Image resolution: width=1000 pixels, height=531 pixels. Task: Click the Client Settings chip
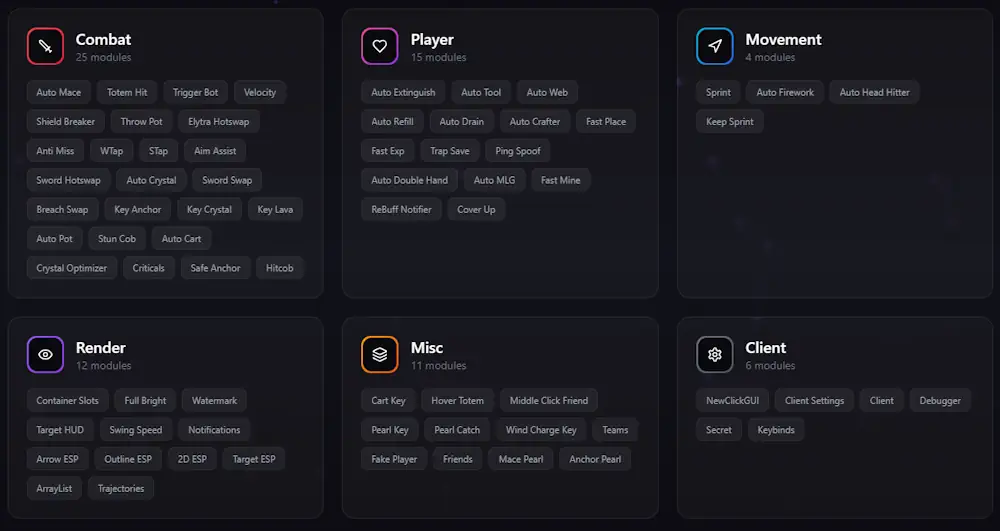click(x=814, y=400)
